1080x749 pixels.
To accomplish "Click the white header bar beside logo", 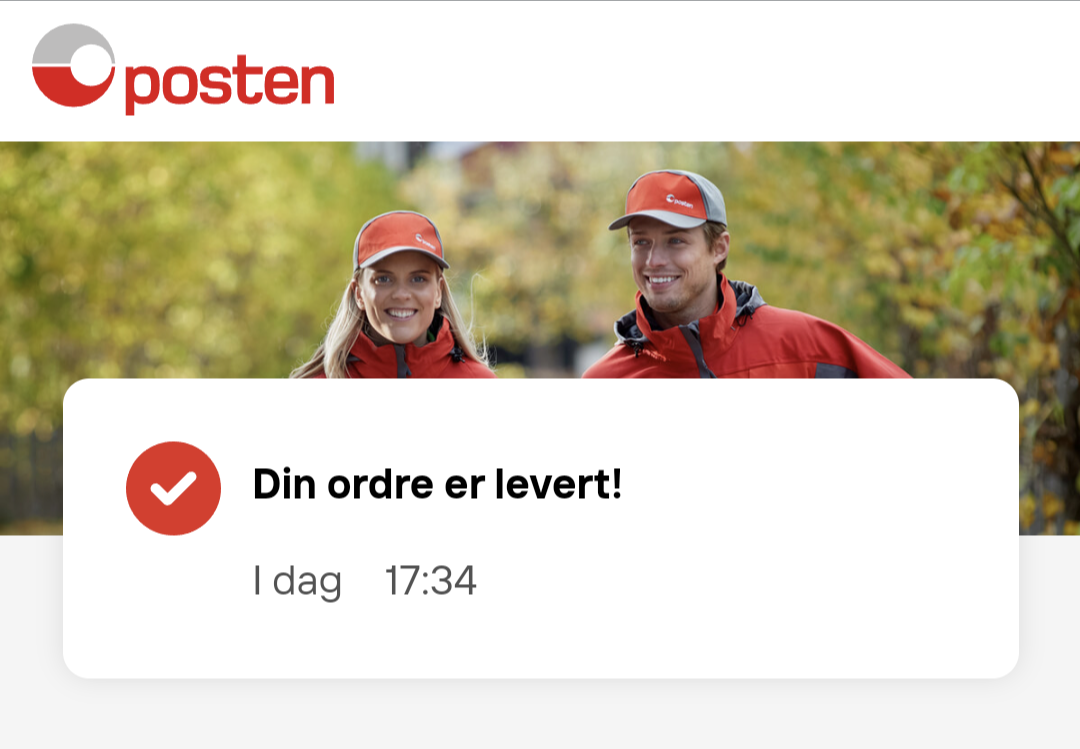I will coord(689,71).
